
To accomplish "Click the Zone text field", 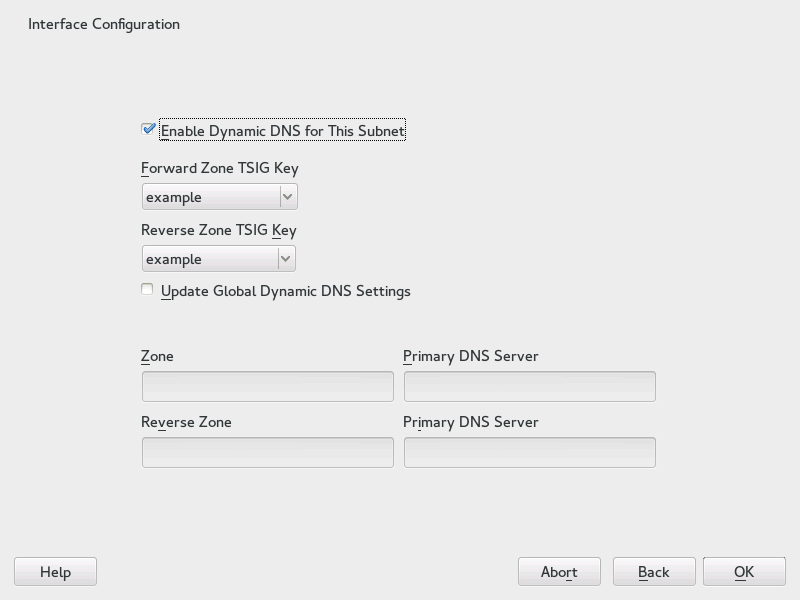I will [x=268, y=387].
